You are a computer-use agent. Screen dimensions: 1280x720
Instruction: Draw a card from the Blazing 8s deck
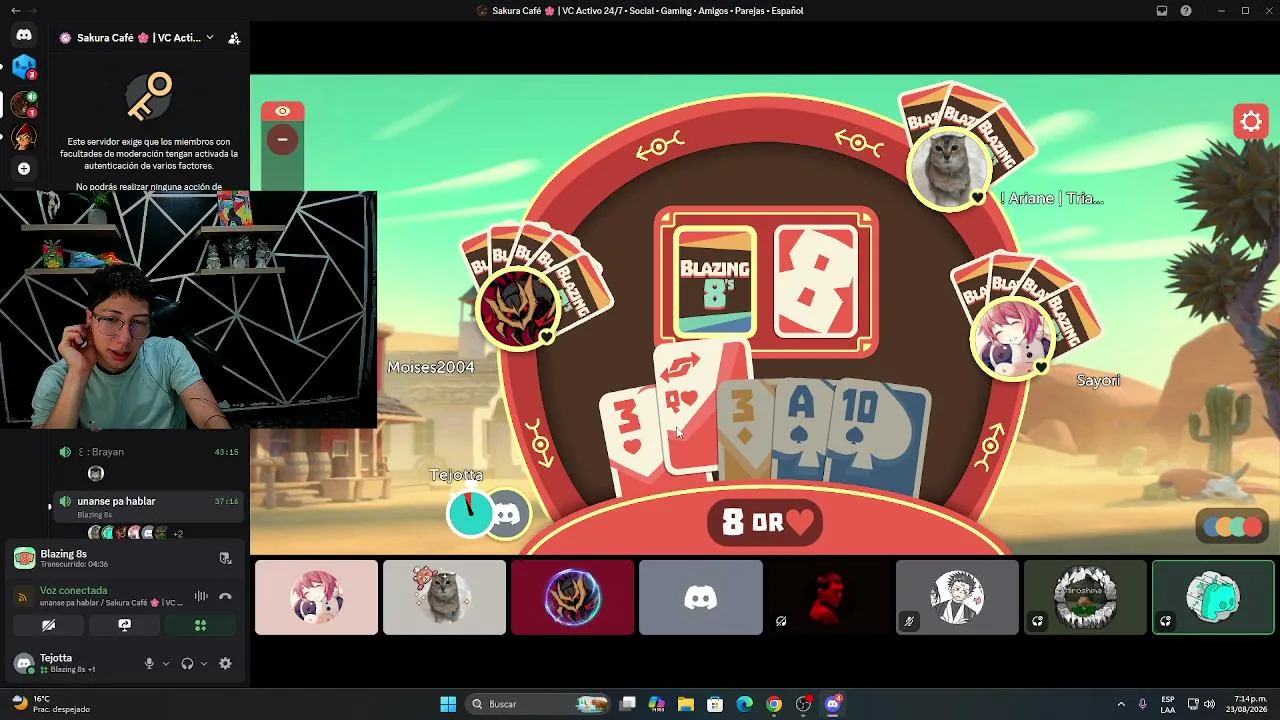(714, 282)
